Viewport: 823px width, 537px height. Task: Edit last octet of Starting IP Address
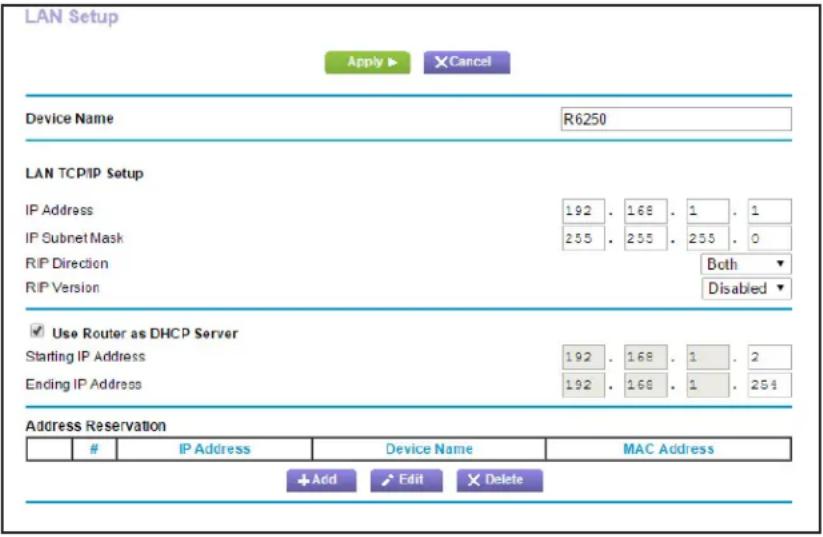[769, 357]
